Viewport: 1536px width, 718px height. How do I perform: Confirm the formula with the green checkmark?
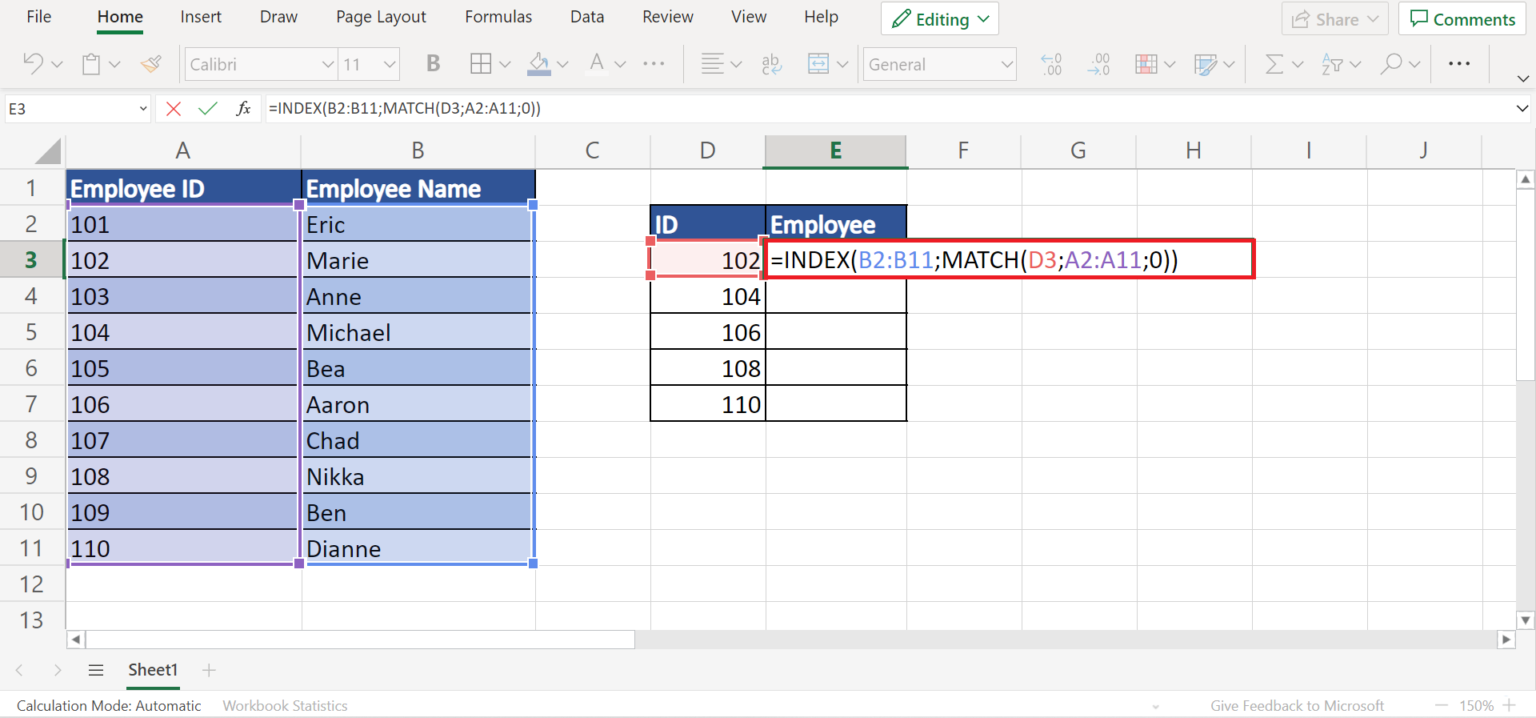(207, 108)
